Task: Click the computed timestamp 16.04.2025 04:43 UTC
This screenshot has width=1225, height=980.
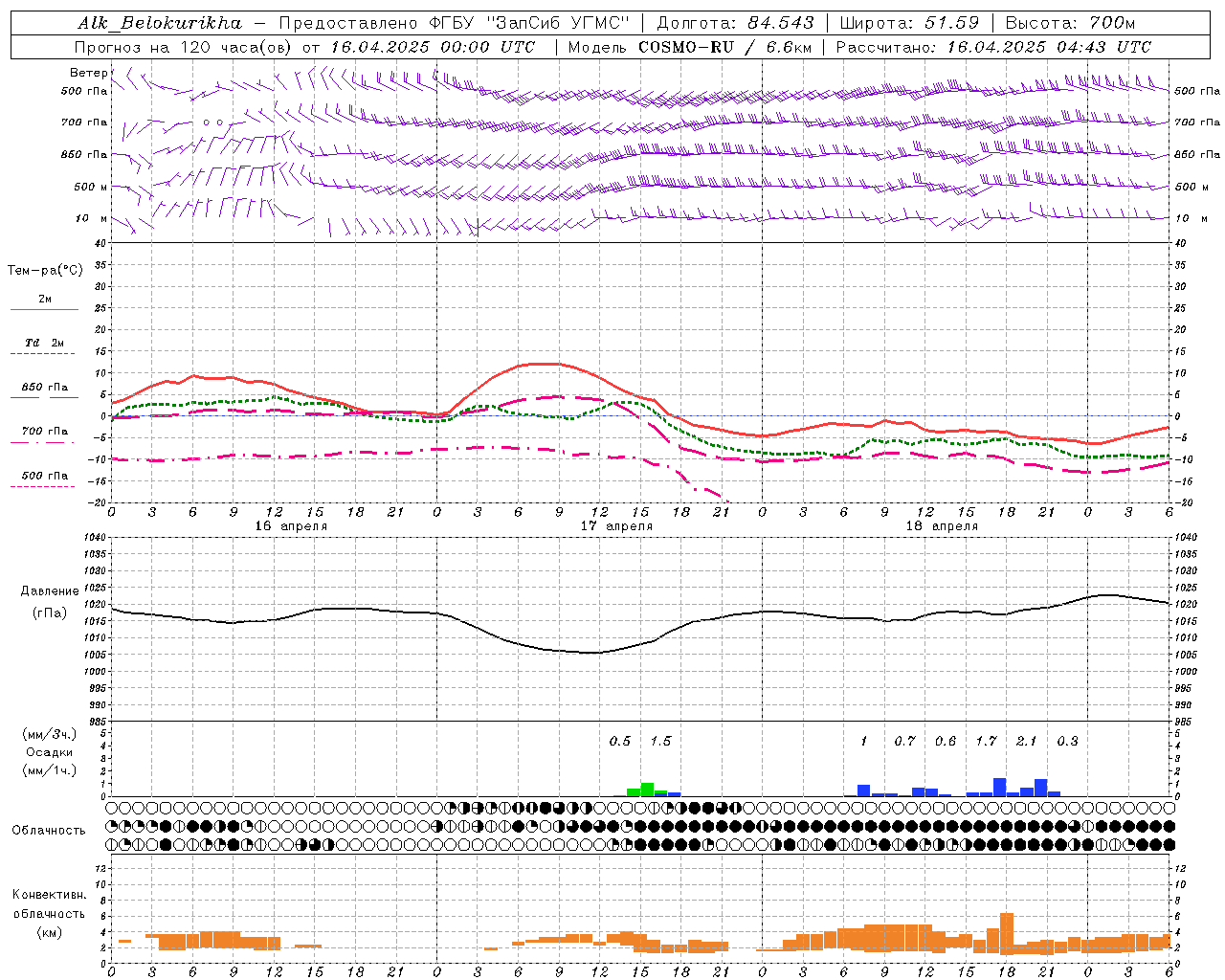Action: 1049,47
